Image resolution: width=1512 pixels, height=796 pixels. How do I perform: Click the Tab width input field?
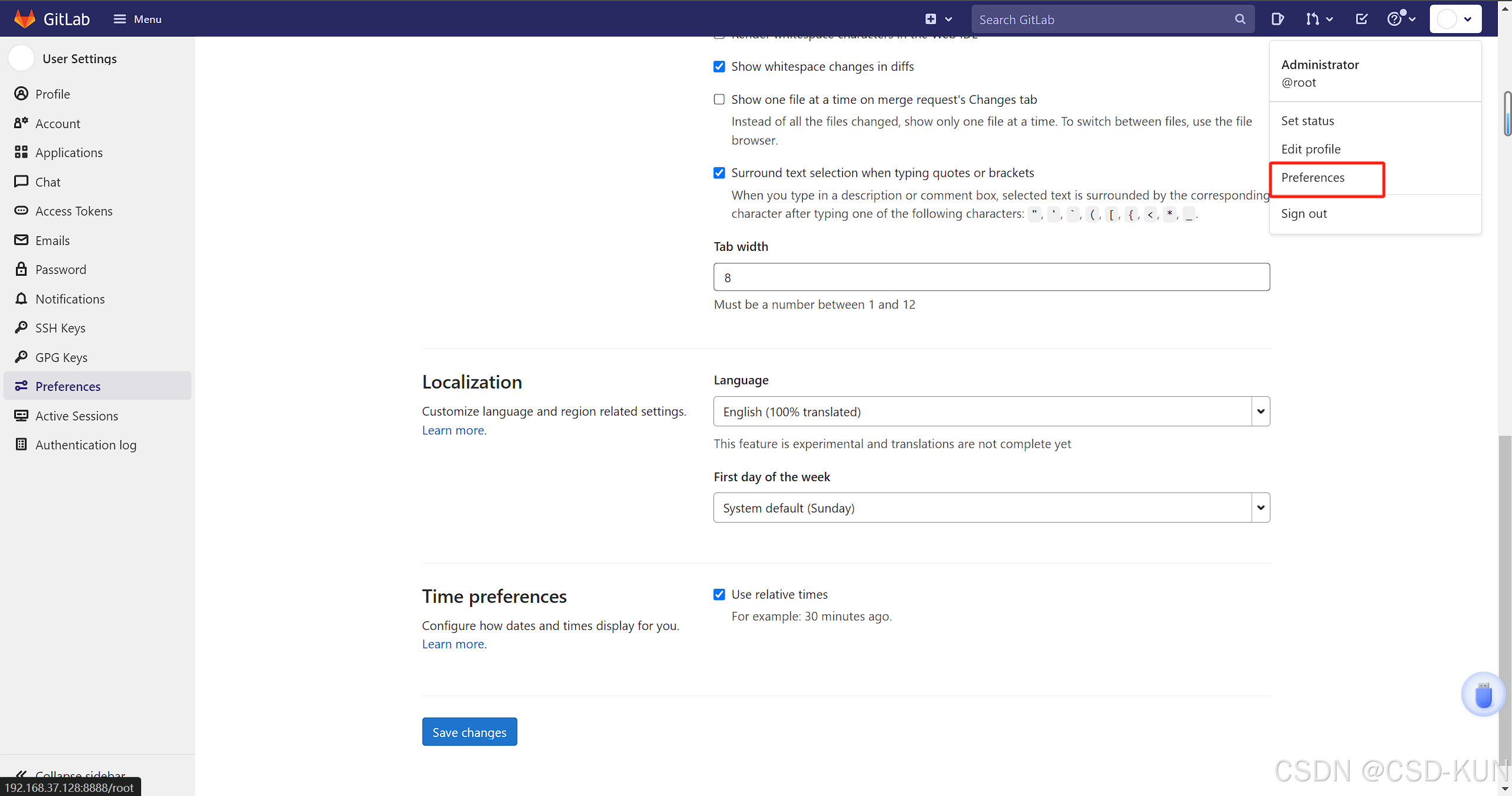click(x=992, y=276)
